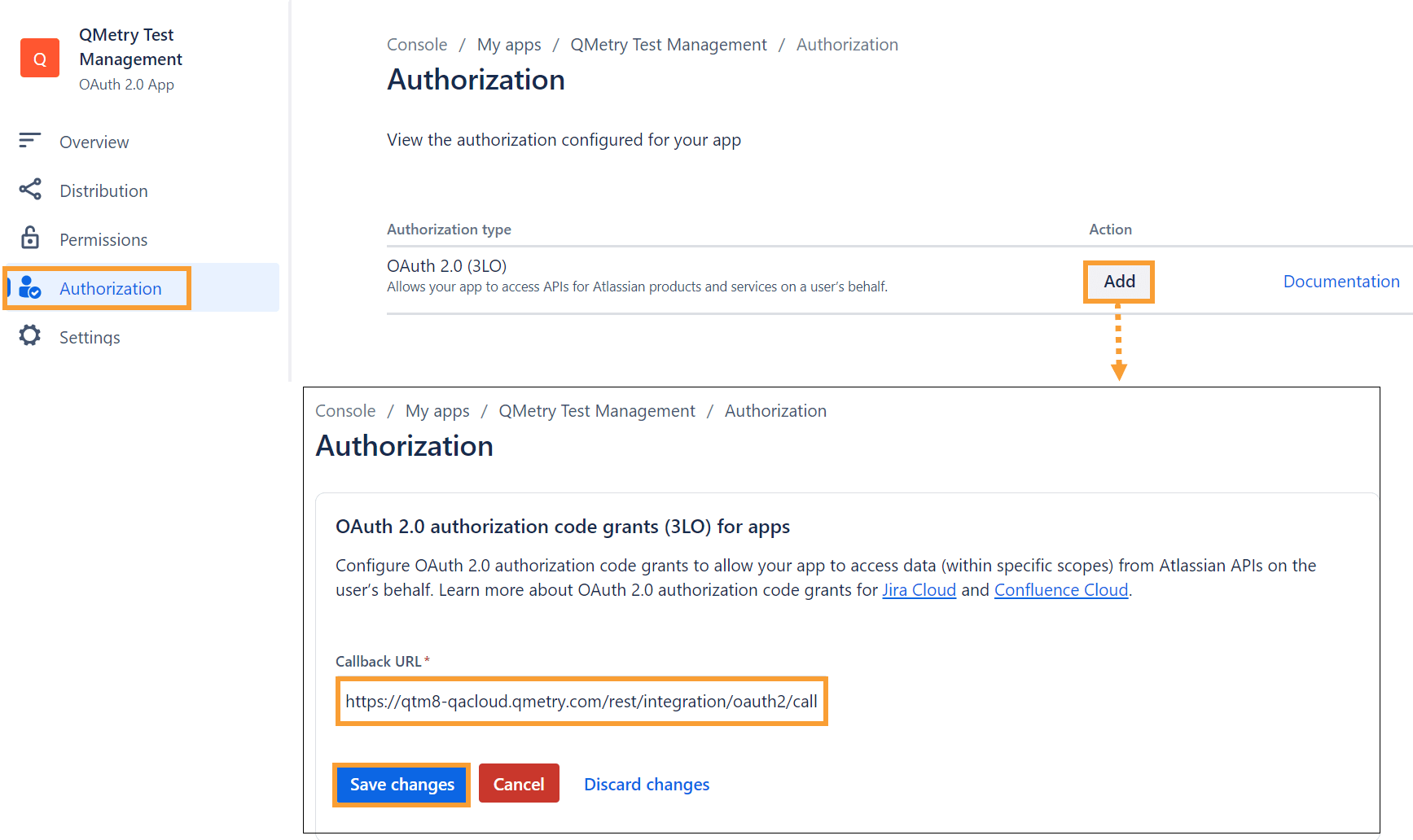
Task: Open the Jira Cloud link
Action: point(919,589)
